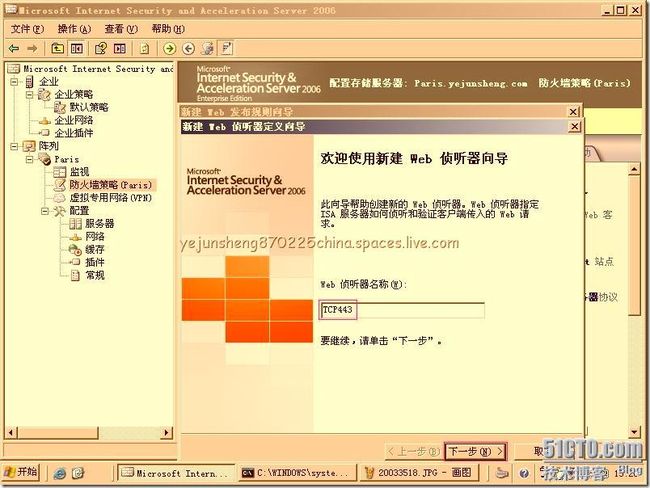The image size is (650, 488).
Task: Click the second quick launch icon
Action: click(x=78, y=473)
